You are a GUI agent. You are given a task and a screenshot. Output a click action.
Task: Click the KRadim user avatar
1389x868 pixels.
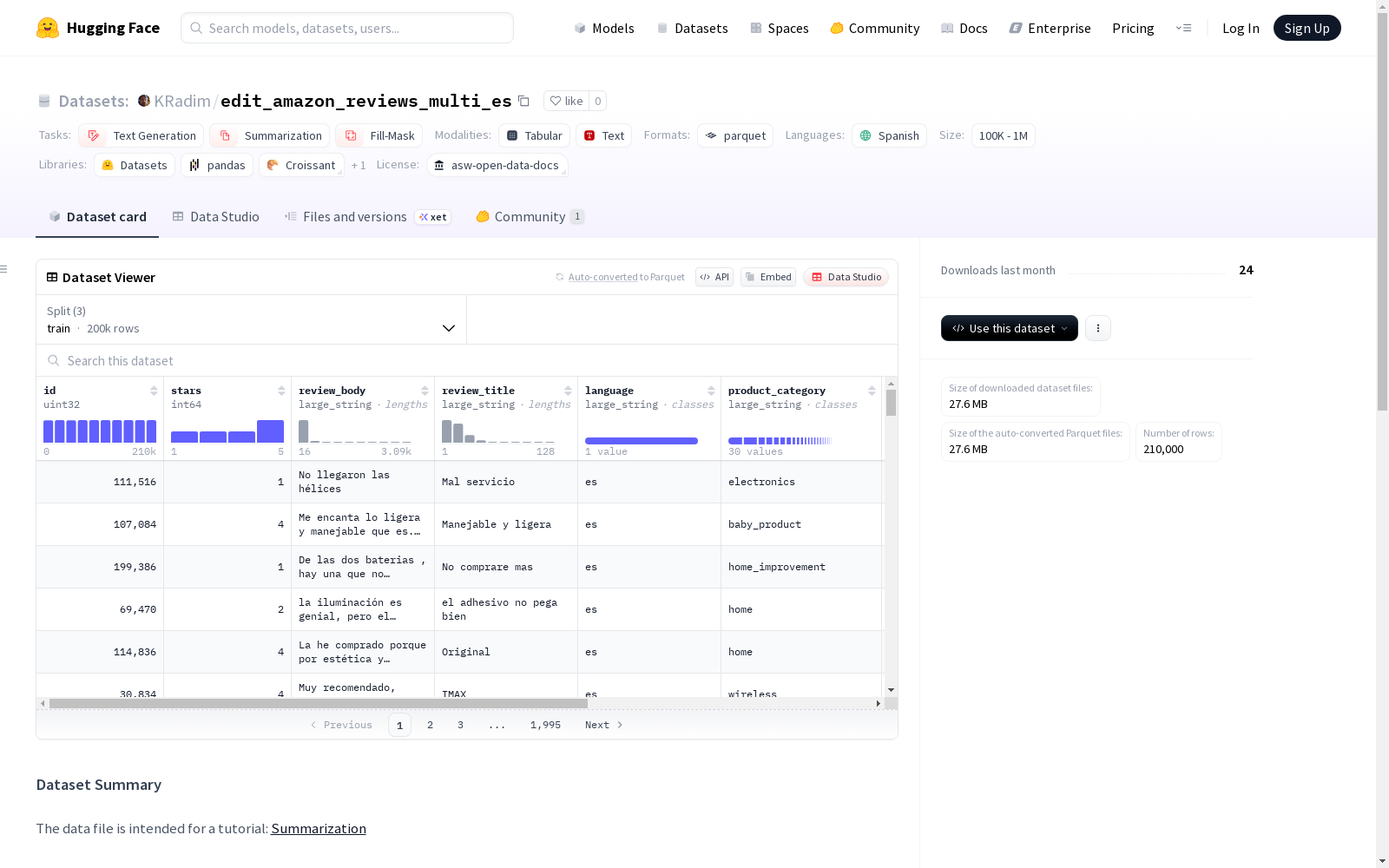pos(144,101)
